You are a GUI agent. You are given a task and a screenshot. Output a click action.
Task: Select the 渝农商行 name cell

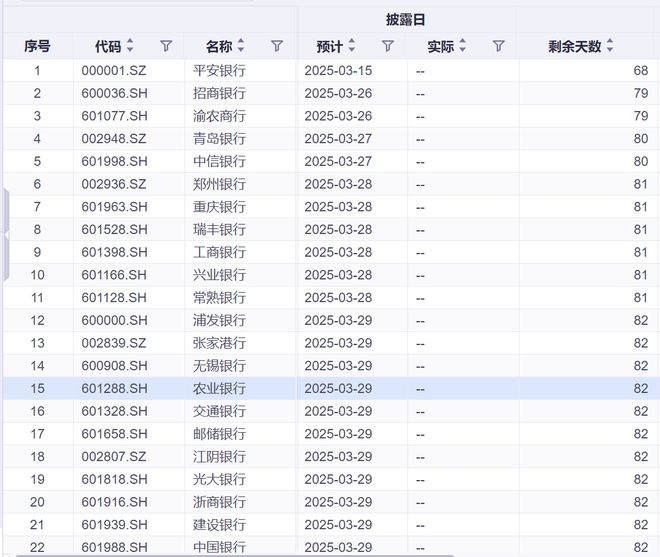(x=219, y=116)
